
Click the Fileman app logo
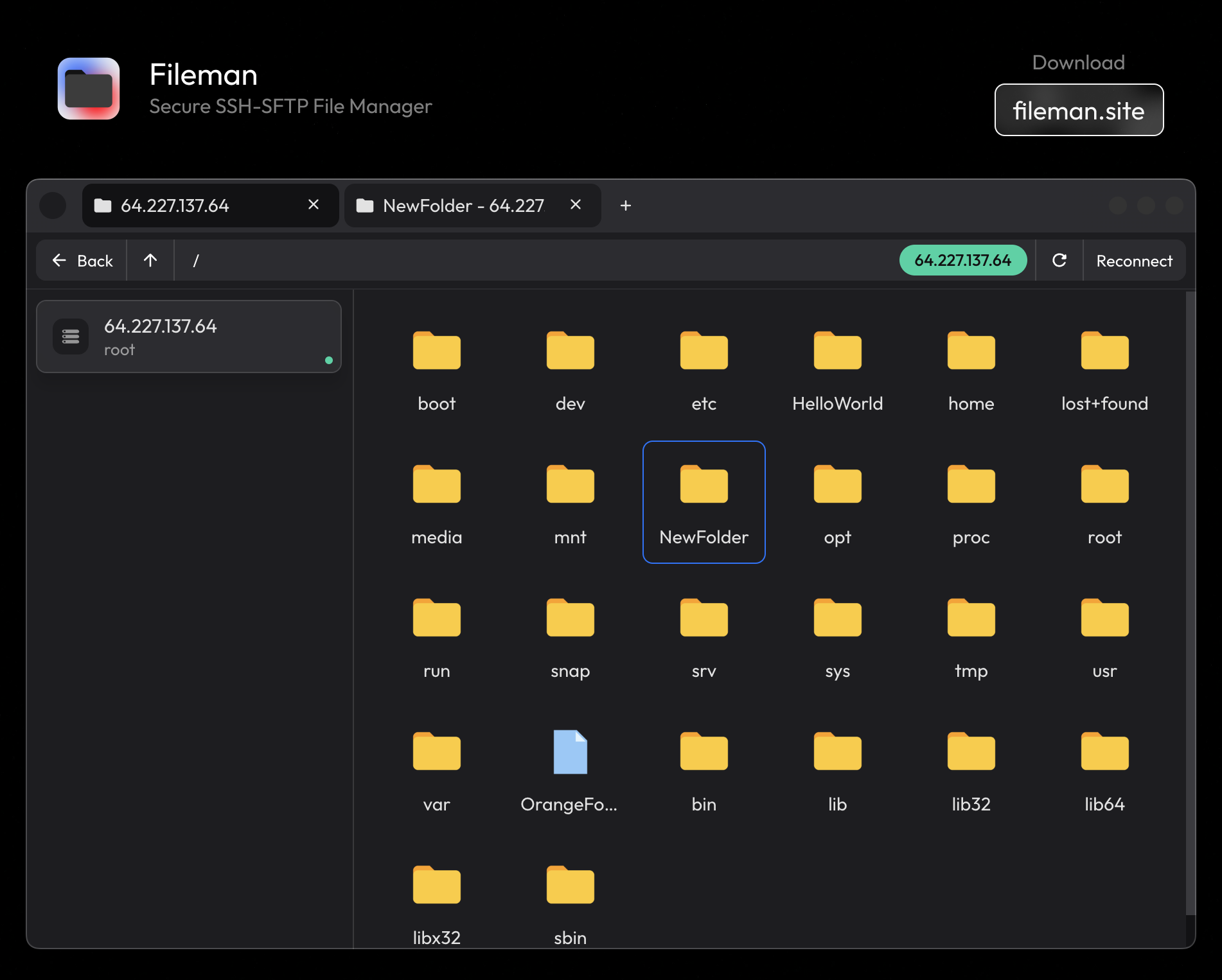coord(89,89)
